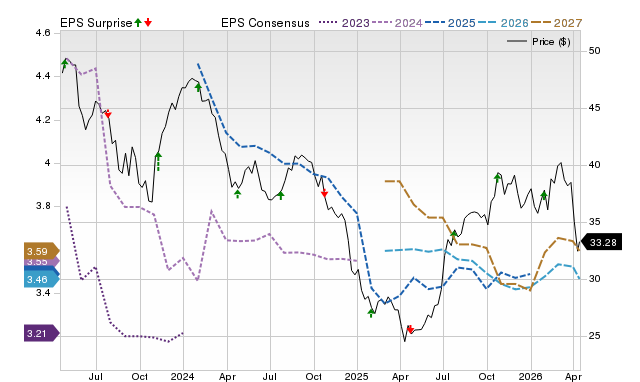The image size is (640, 382).
Task: Click the red miss arrow near October 2024
Action: [324, 193]
